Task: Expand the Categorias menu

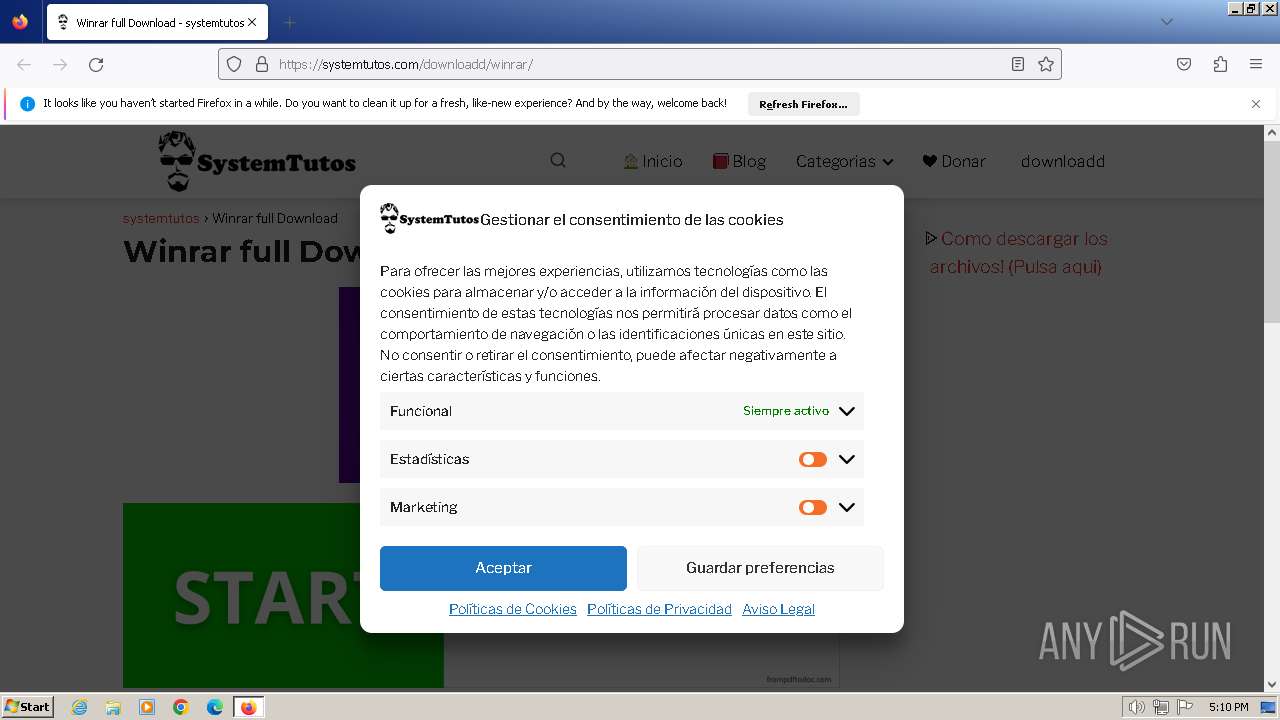Action: pos(844,161)
